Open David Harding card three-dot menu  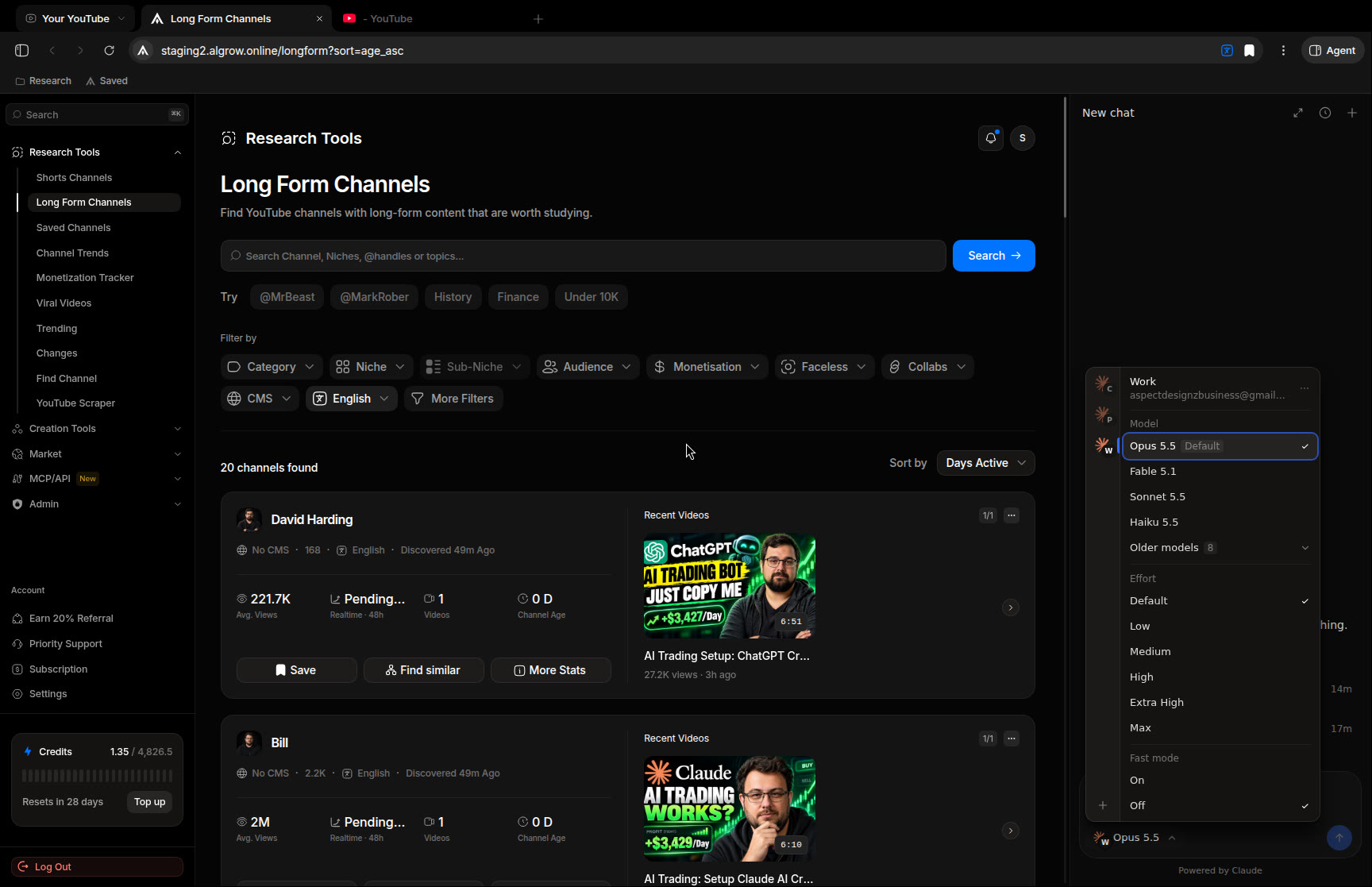click(x=1011, y=515)
